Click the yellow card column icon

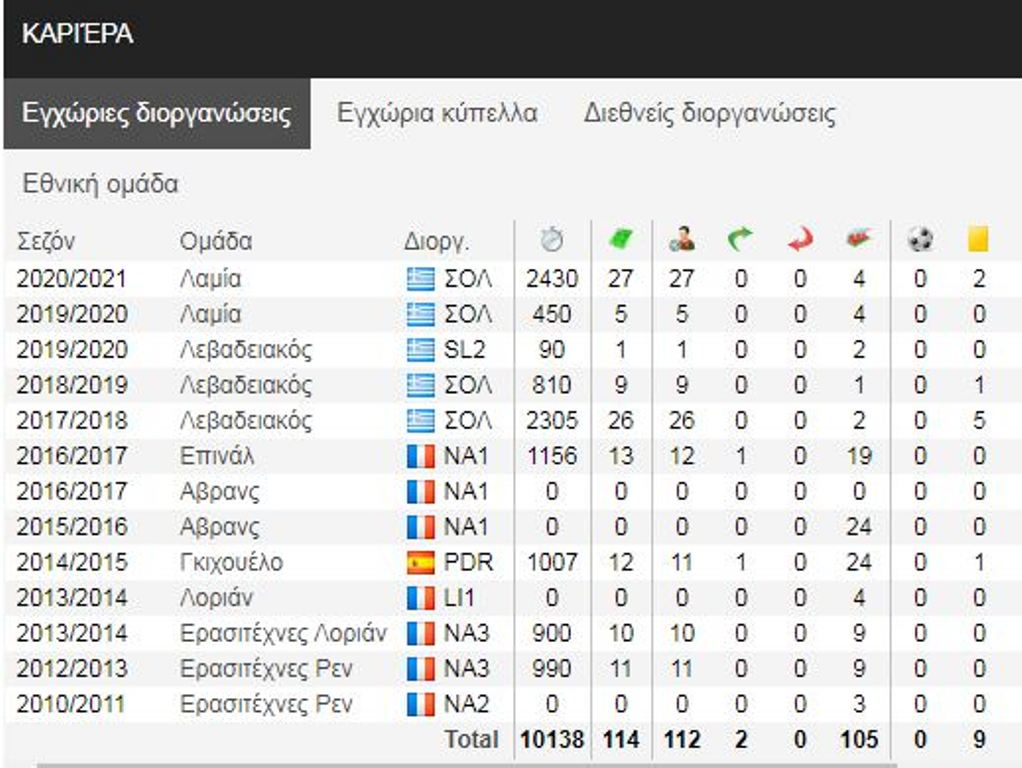pos(978,240)
